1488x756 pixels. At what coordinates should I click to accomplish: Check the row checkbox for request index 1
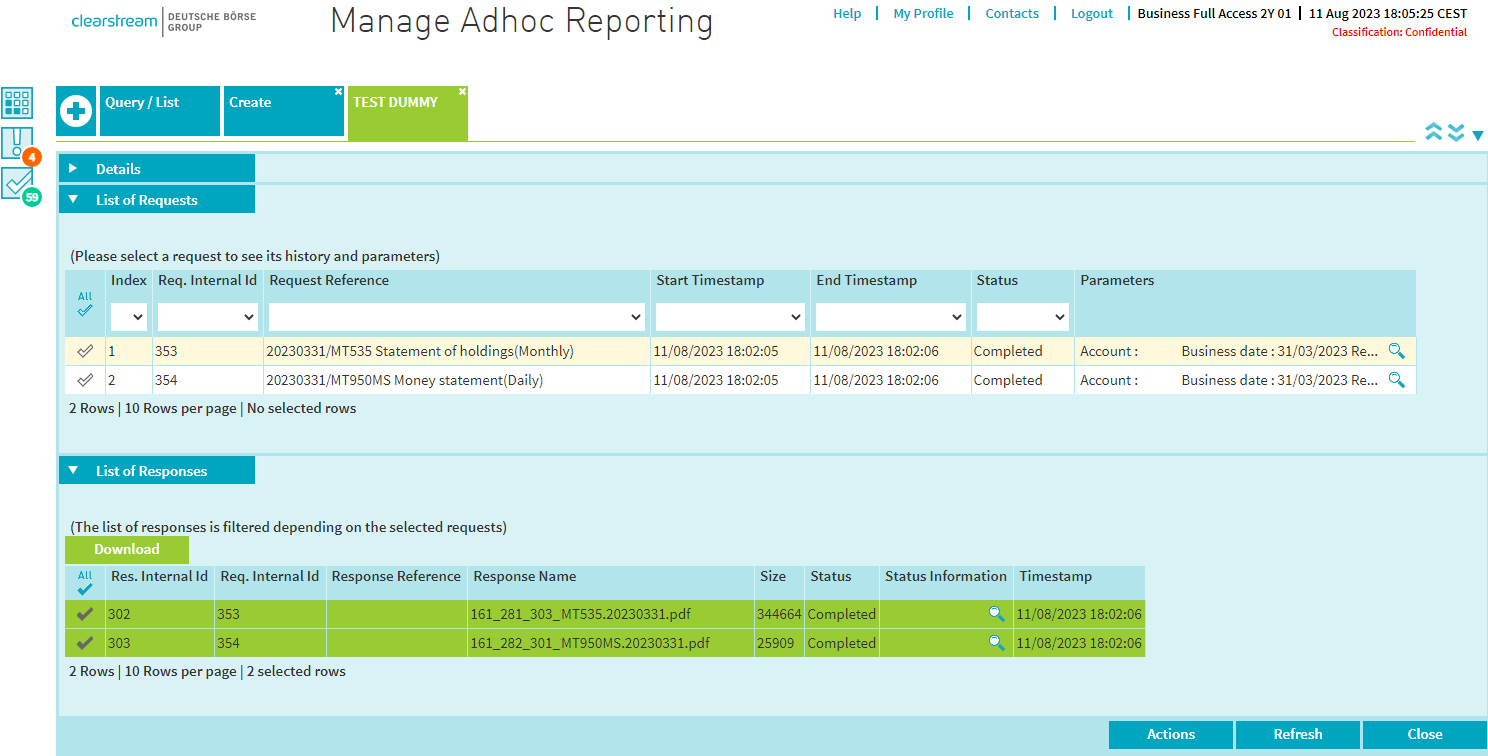point(85,351)
